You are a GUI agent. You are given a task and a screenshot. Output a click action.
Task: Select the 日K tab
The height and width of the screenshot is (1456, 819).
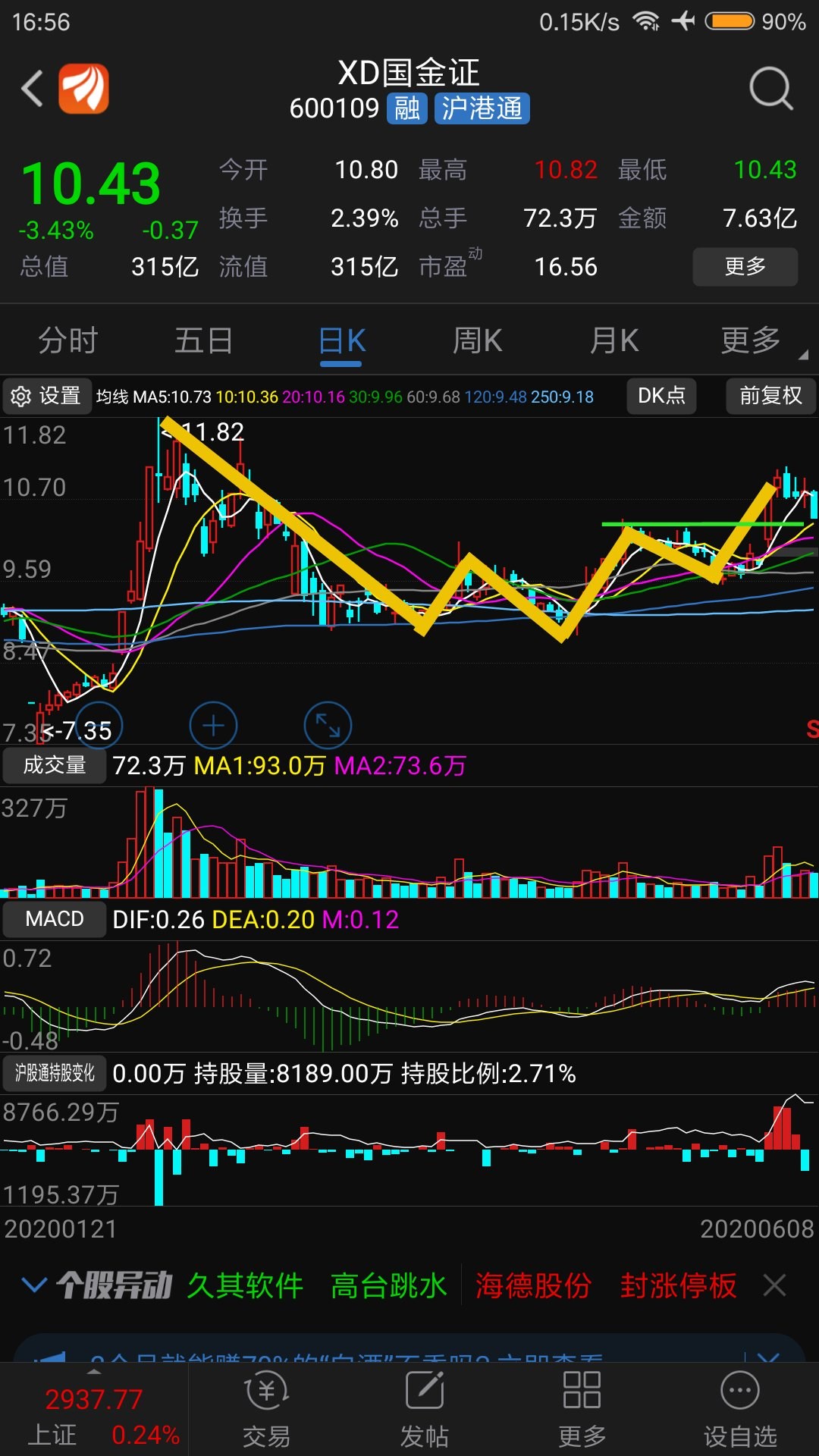[x=341, y=340]
